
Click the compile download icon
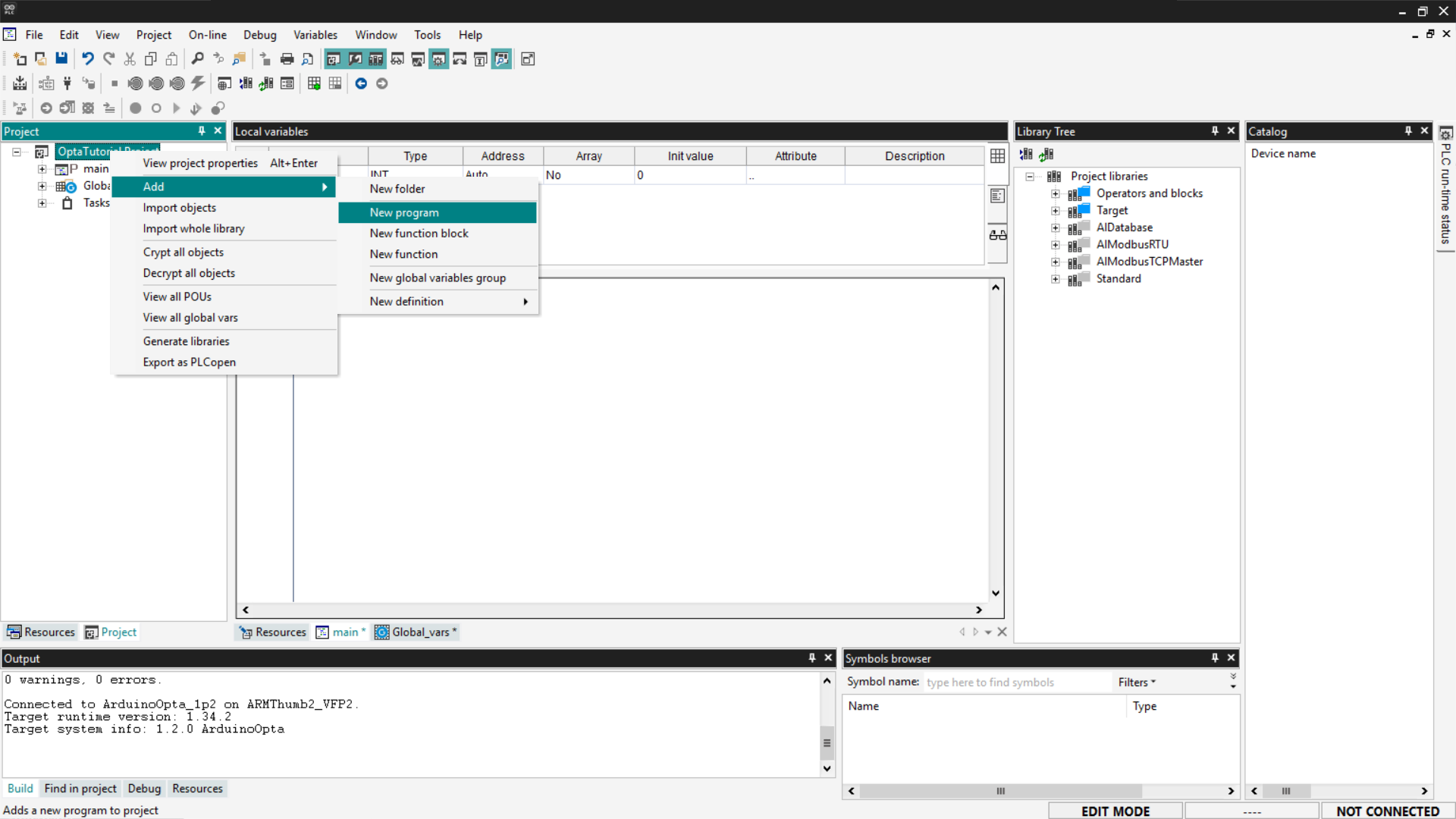pos(20,83)
